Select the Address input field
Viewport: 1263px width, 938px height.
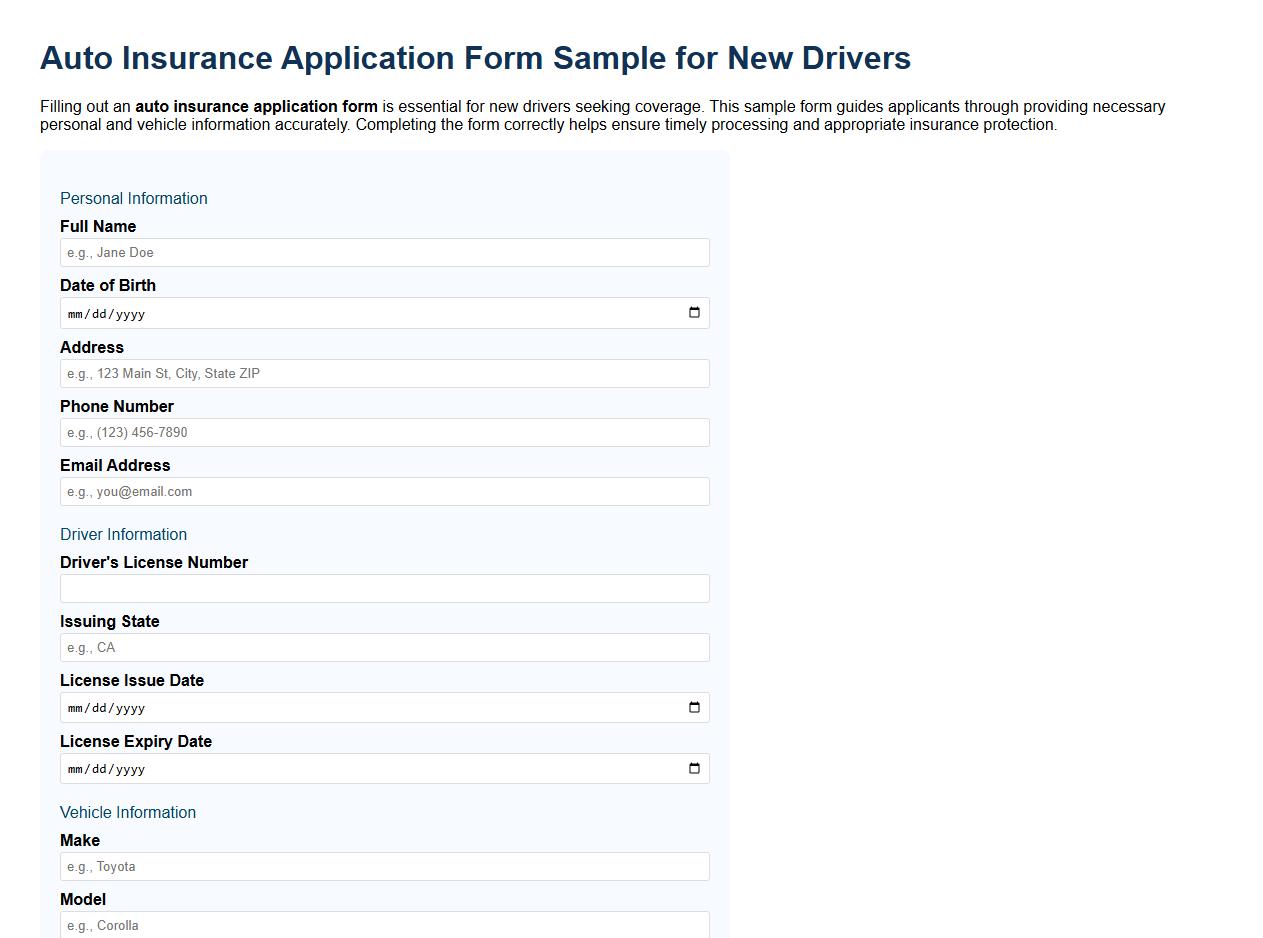coord(385,373)
